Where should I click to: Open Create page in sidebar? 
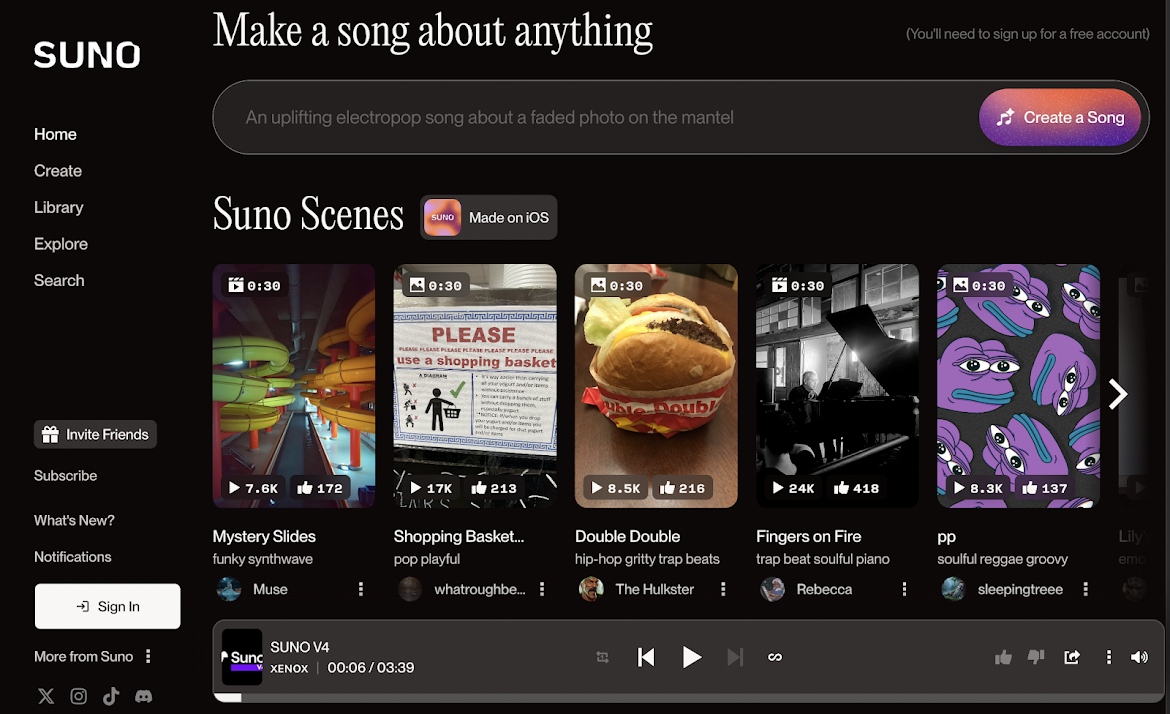(x=58, y=171)
